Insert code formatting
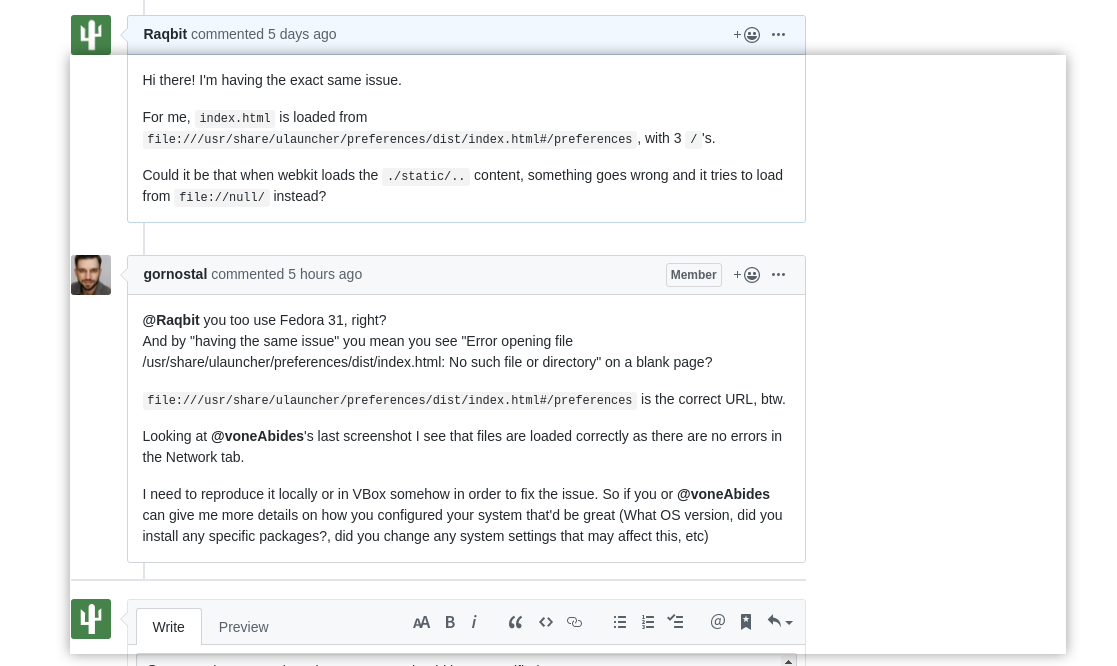This screenshot has width=1117, height=666. coord(546,623)
